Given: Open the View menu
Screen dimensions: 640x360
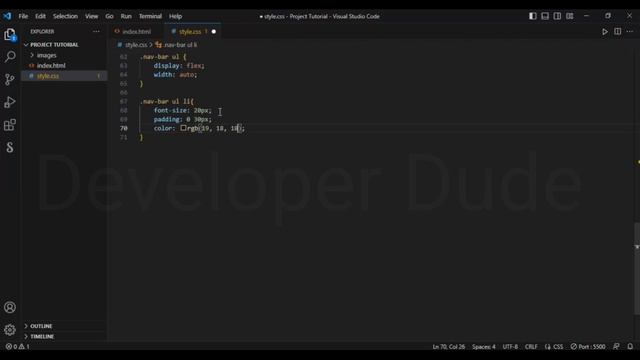Looking at the screenshot, I should (x=91, y=16).
